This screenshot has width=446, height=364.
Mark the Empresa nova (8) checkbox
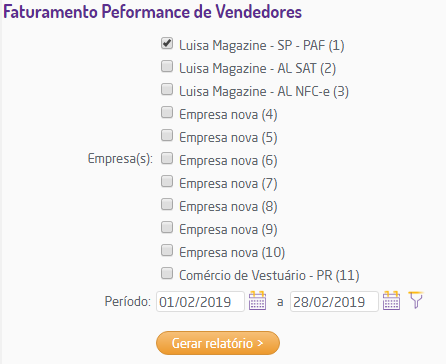click(x=167, y=204)
